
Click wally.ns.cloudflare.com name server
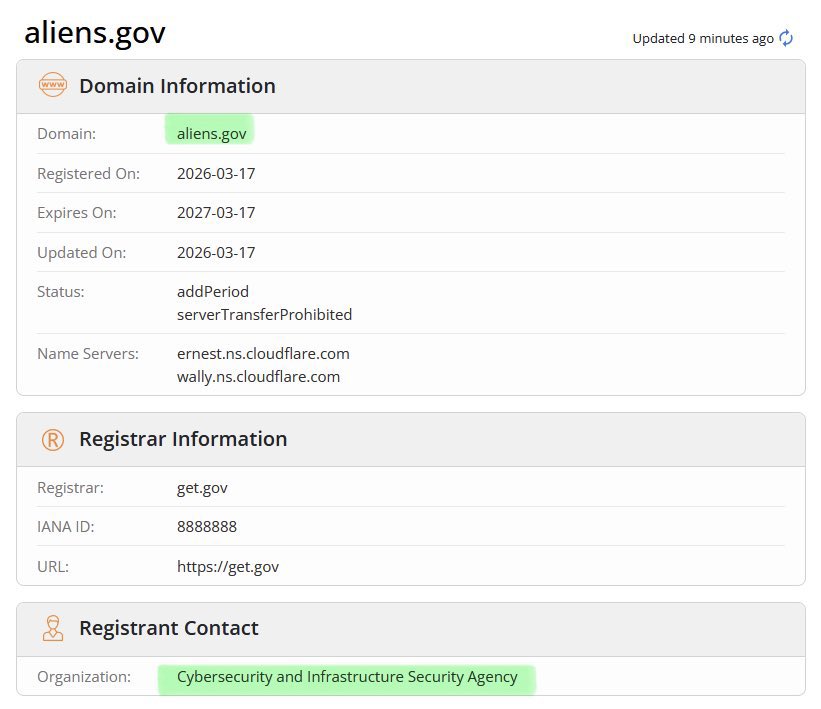(x=259, y=377)
